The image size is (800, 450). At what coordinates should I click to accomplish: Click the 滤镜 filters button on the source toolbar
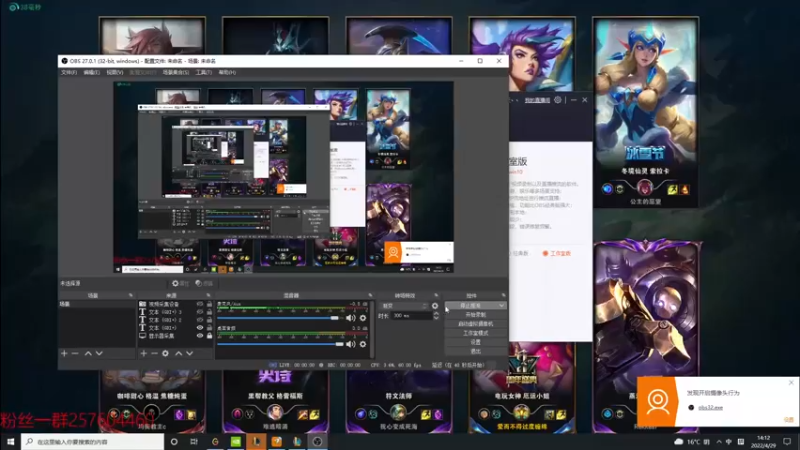[x=204, y=283]
